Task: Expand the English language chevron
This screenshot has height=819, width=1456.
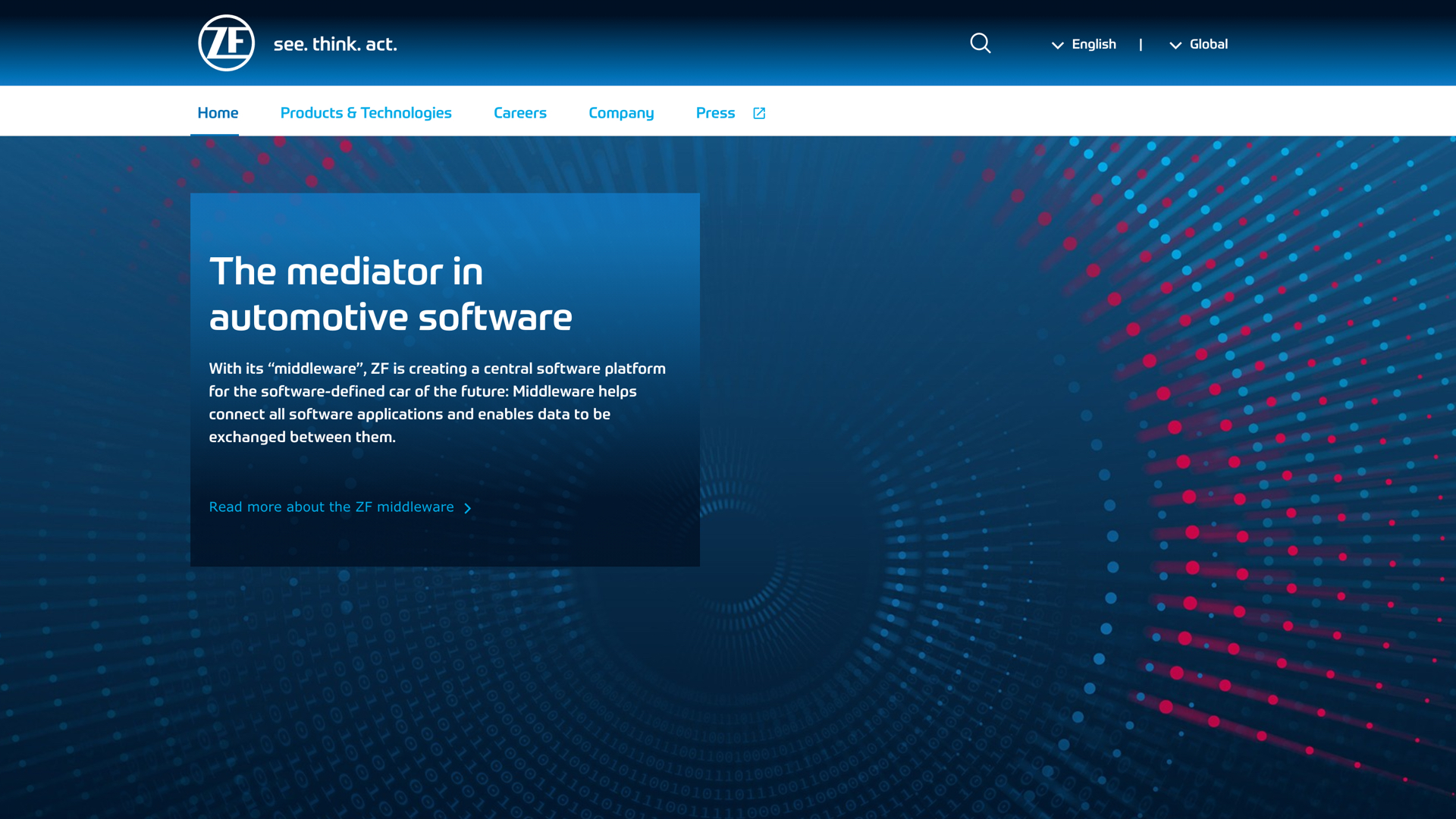Action: coord(1058,45)
